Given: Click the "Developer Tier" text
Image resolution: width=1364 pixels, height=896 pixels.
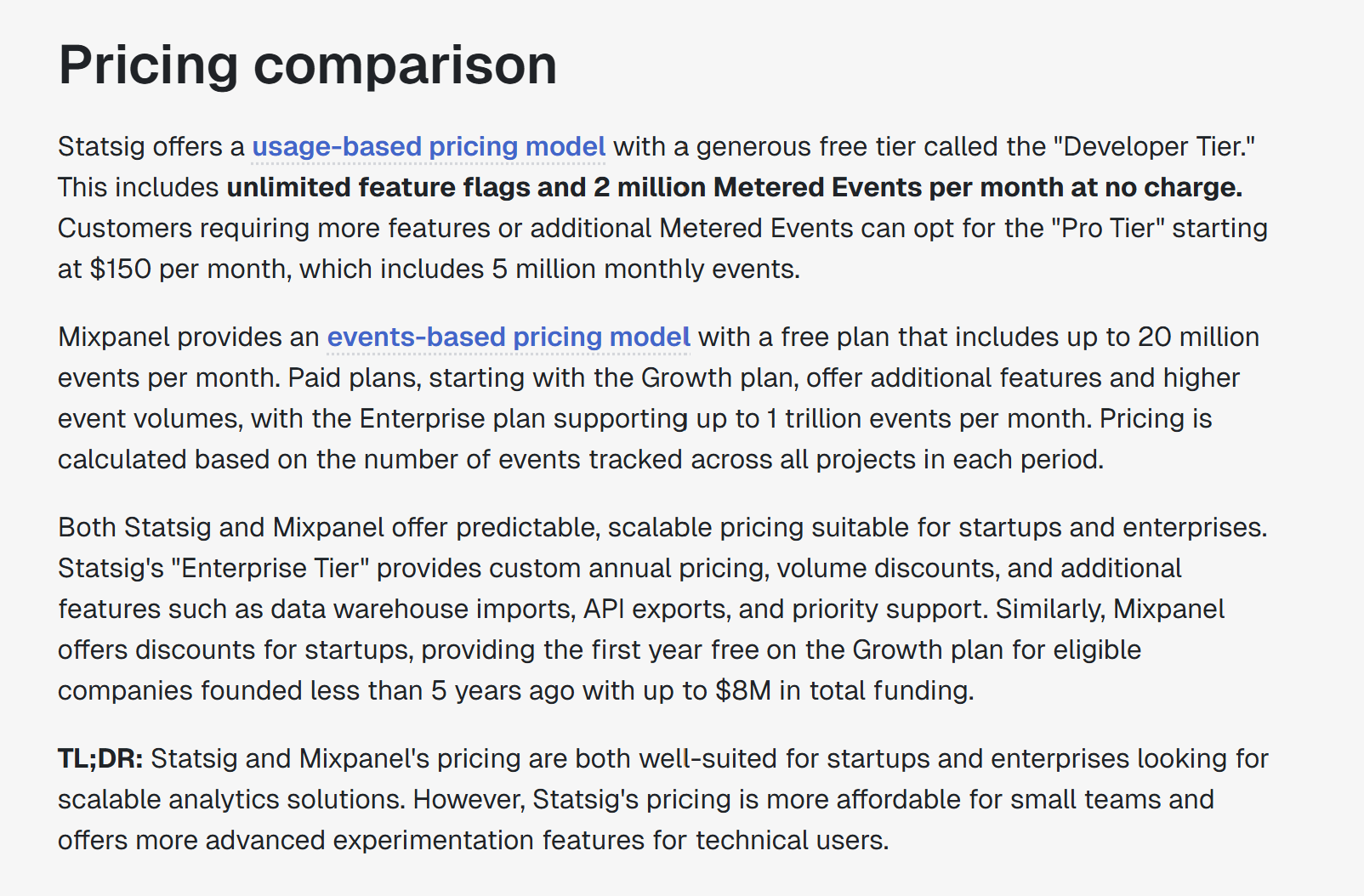Looking at the screenshot, I should (x=1154, y=146).
